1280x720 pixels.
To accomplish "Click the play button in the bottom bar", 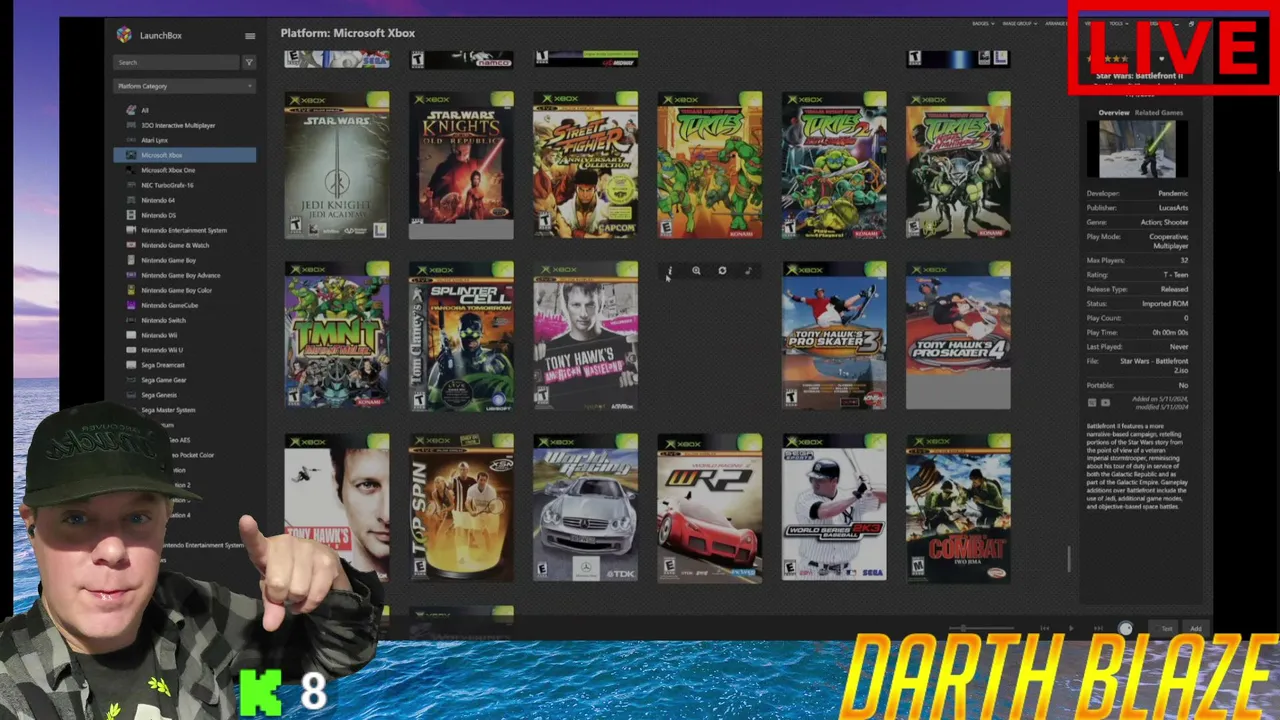I will click(x=1071, y=629).
